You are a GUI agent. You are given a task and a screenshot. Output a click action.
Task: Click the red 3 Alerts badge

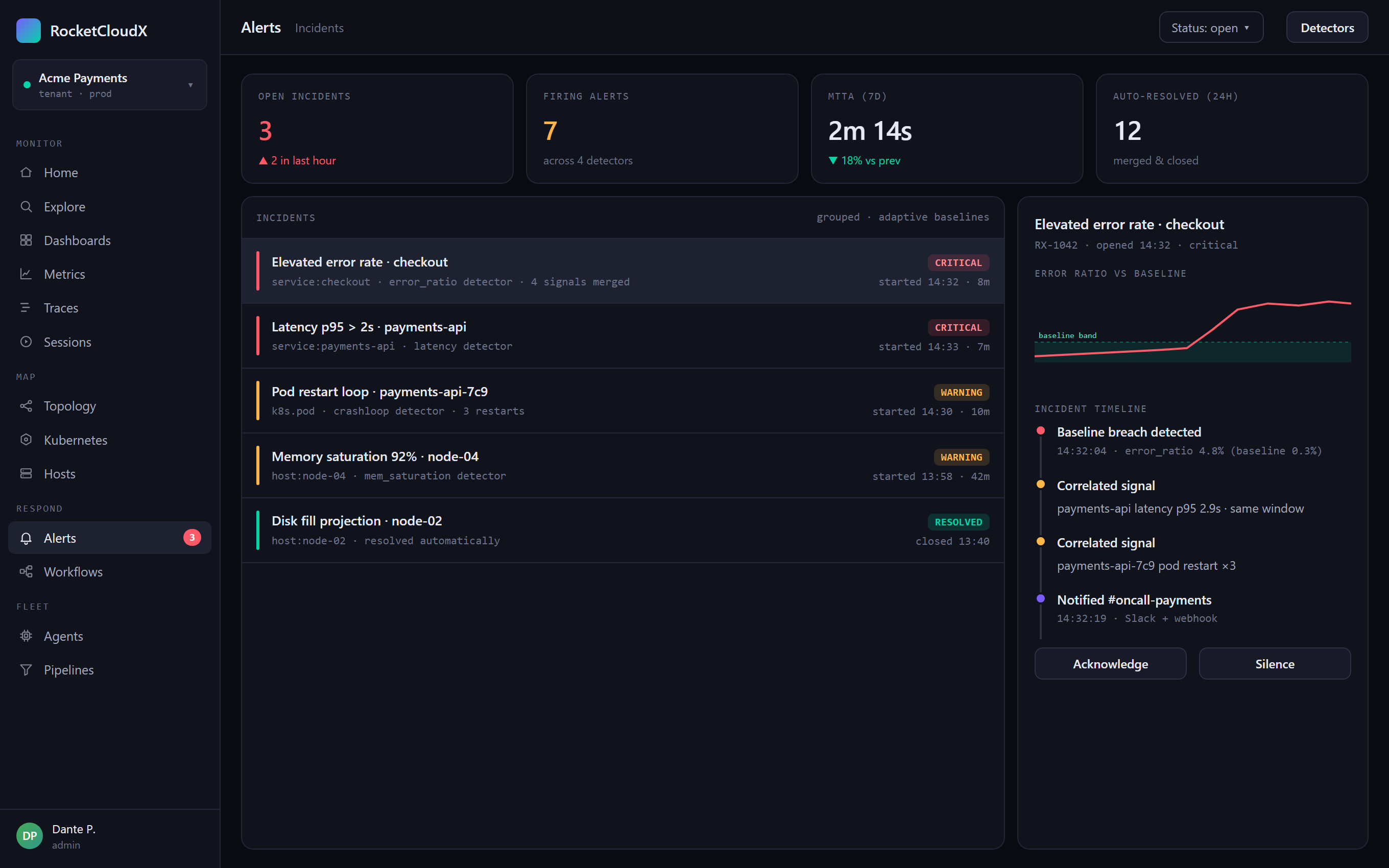tap(193, 537)
